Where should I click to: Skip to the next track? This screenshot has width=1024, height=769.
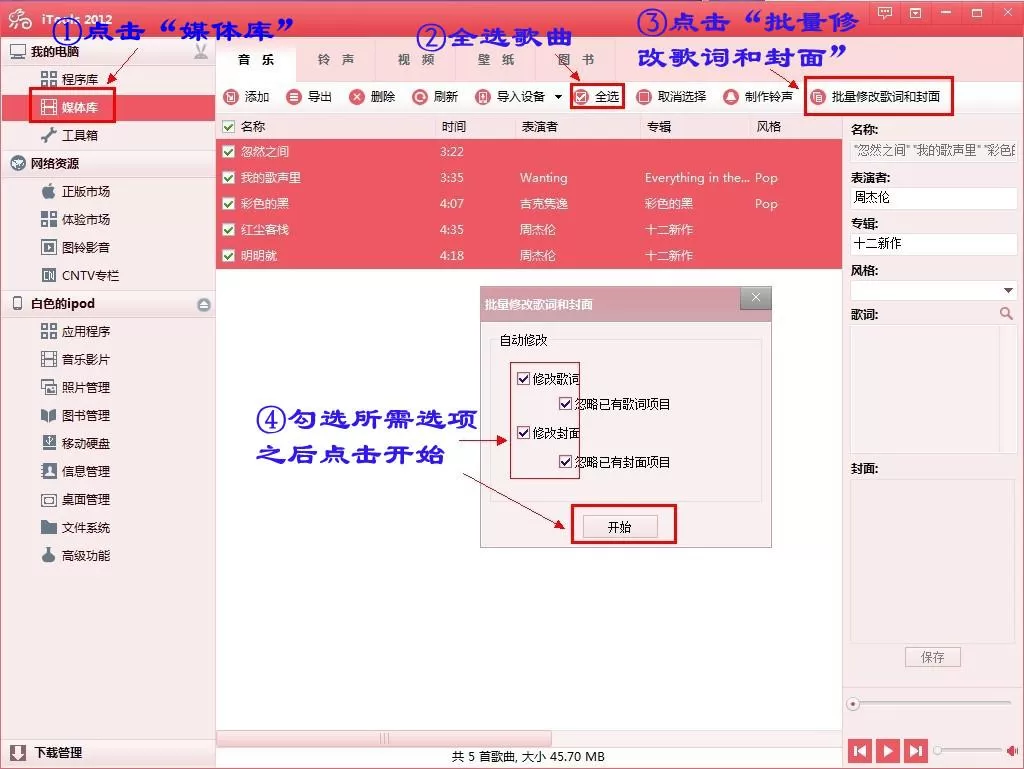point(916,751)
